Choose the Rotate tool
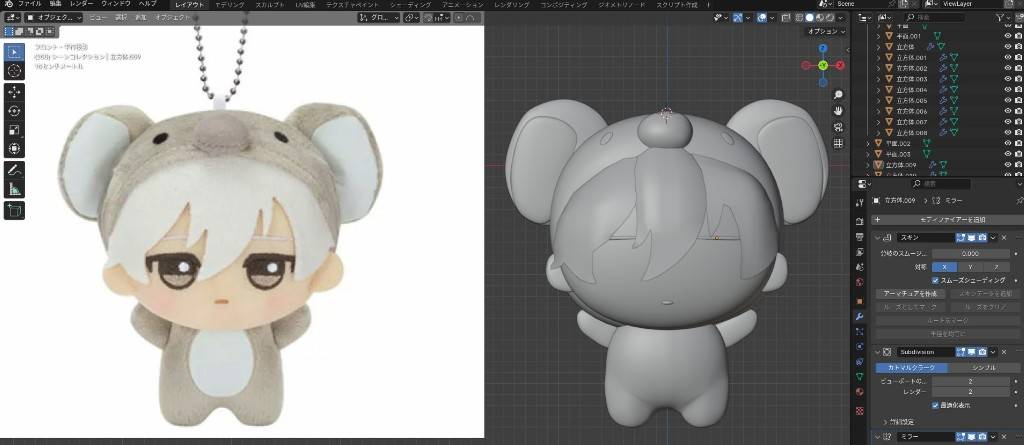Viewport: 1024px width, 445px height. tap(15, 111)
